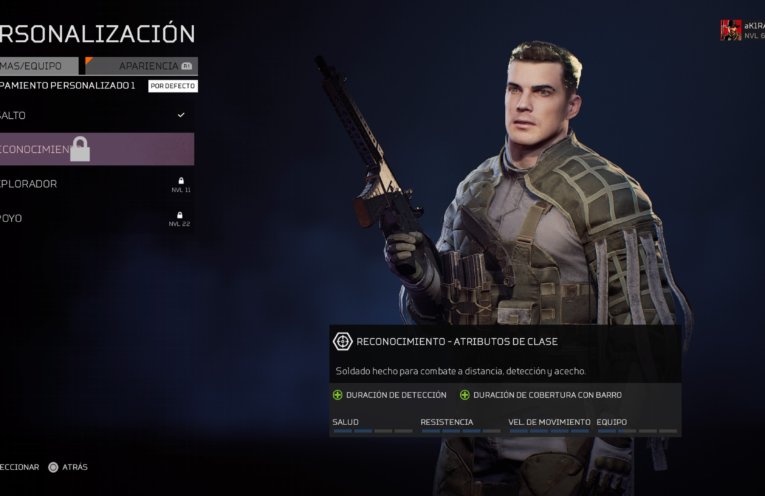Click the circle button icon next to Atrás

point(53,467)
